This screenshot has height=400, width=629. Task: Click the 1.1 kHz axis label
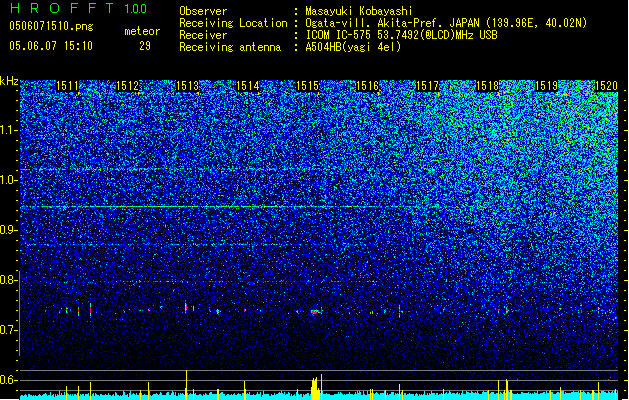pyautogui.click(x=9, y=130)
